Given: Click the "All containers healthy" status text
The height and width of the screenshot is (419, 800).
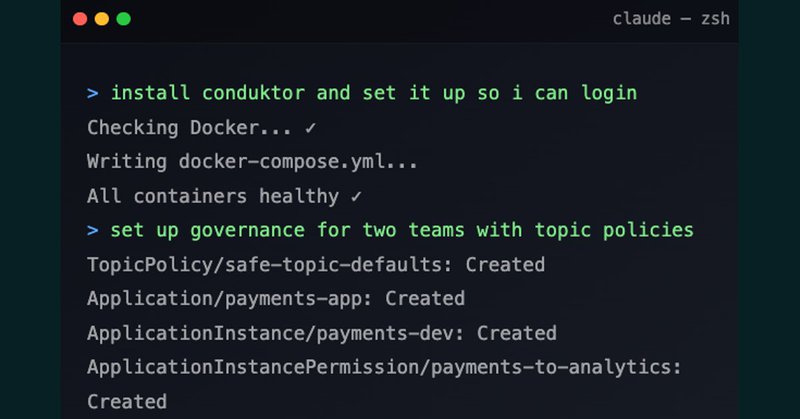Looking at the screenshot, I should click(213, 196).
